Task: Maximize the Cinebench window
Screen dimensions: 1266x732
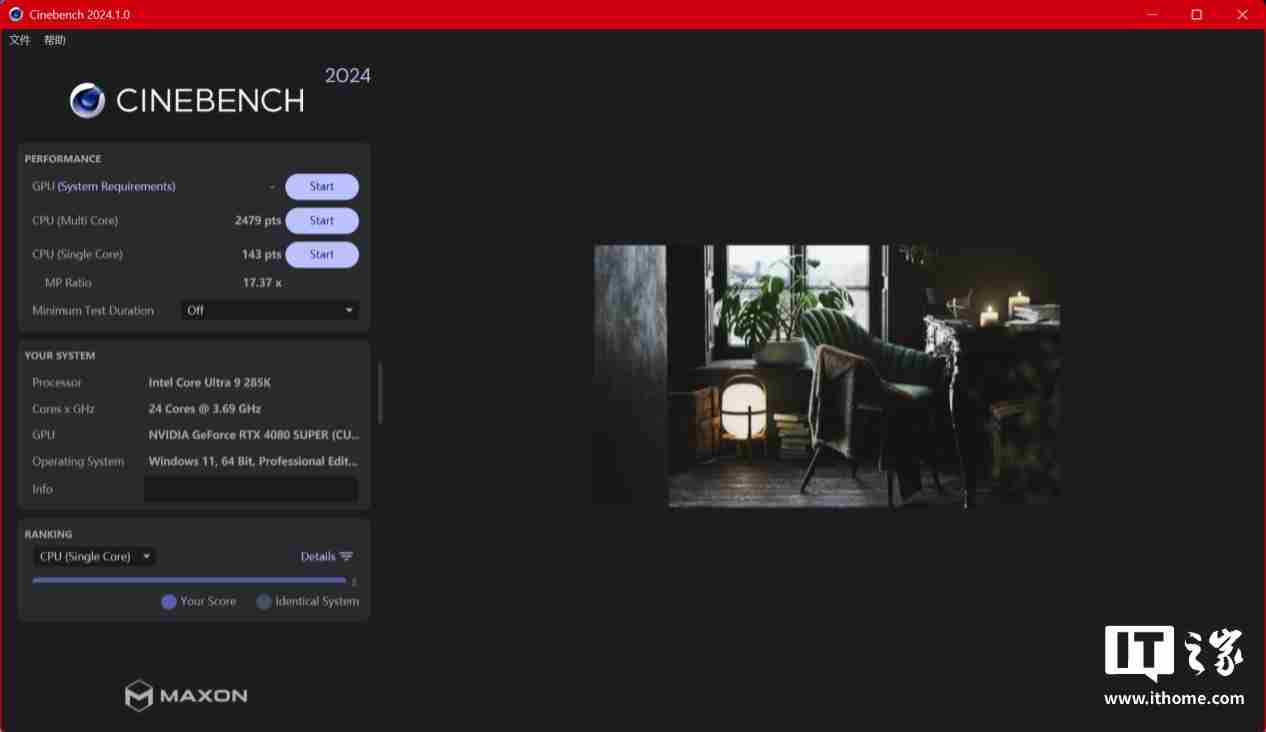Action: tap(1196, 14)
